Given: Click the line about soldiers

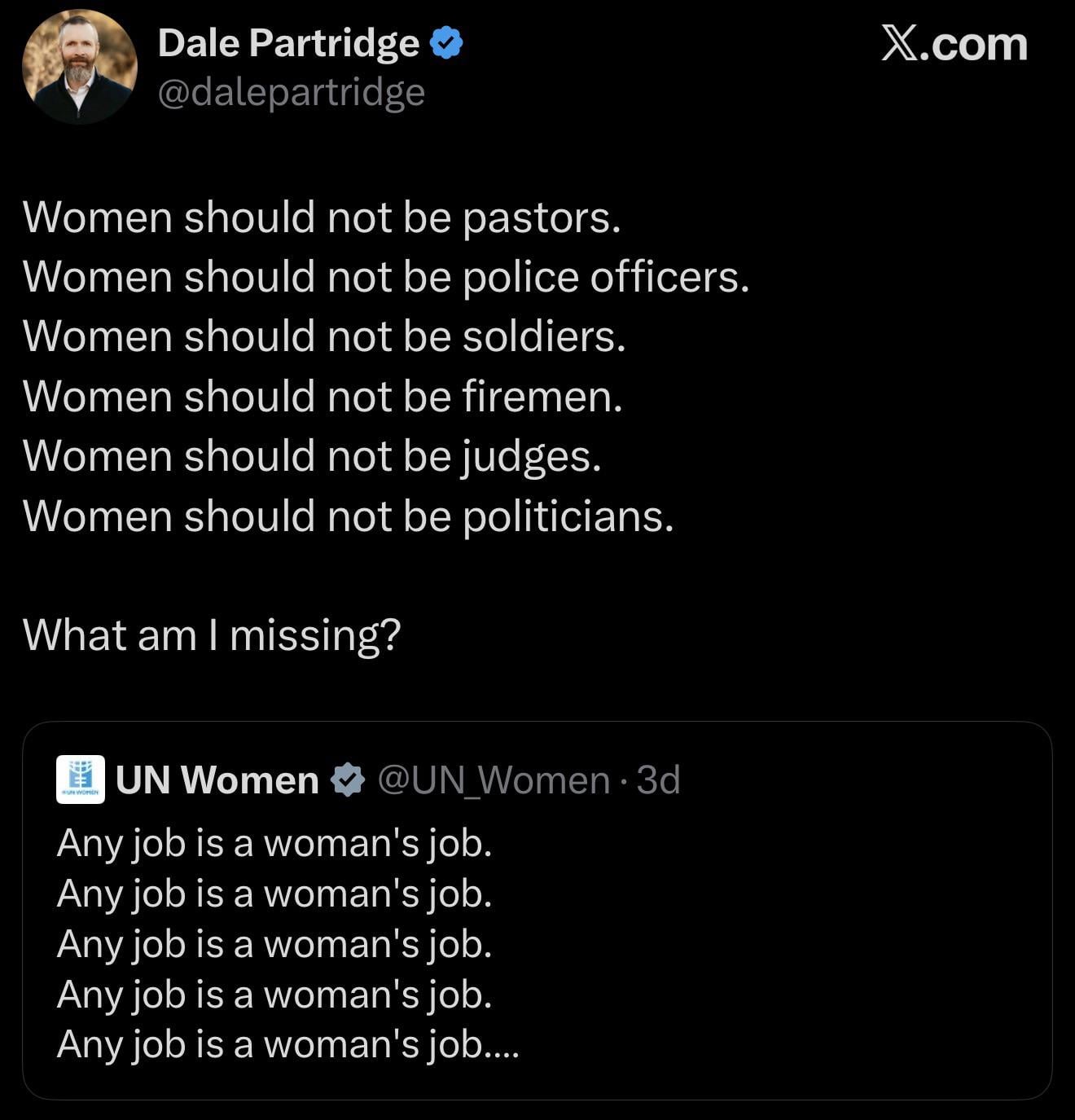Looking at the screenshot, I should 324,336.
